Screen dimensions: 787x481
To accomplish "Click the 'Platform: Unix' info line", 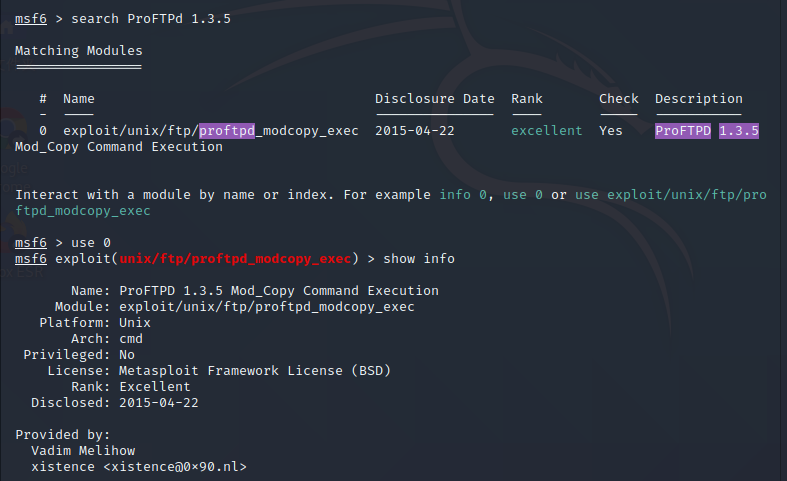I will tap(94, 323).
